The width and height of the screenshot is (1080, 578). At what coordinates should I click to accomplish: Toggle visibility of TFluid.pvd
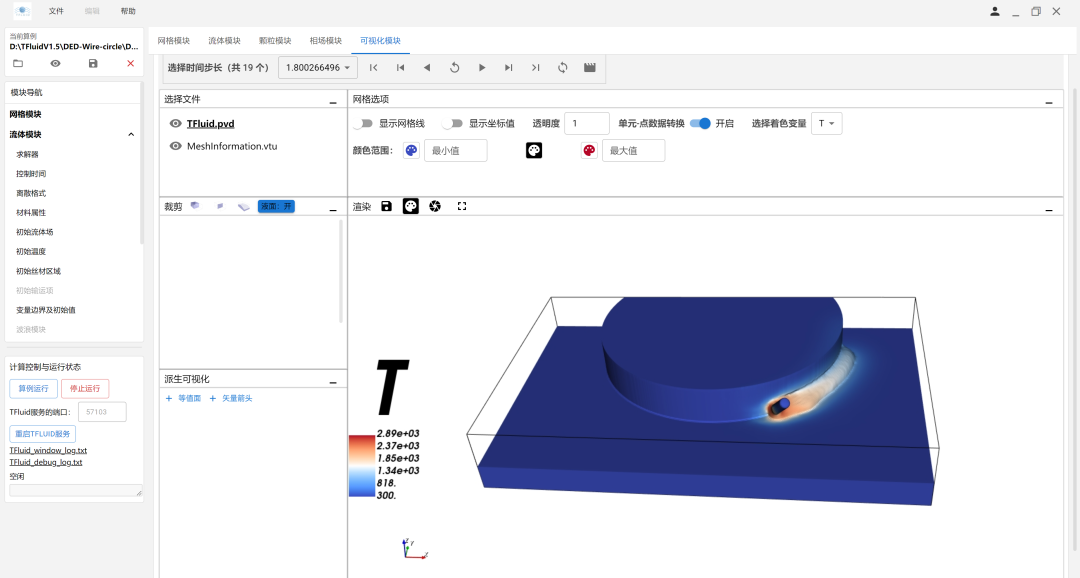(176, 123)
